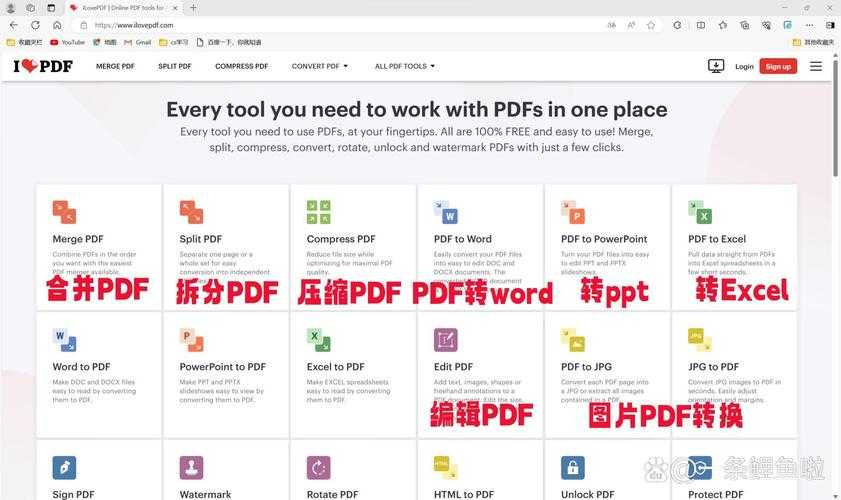841x500 pixels.
Task: Expand the ALL PDF TOOLS dropdown
Action: [404, 66]
